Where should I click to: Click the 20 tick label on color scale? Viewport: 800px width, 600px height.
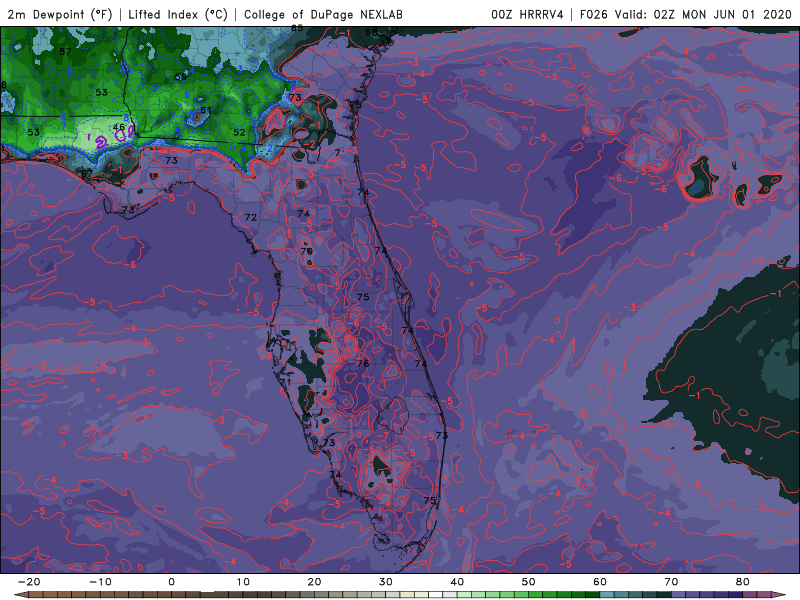pyautogui.click(x=314, y=582)
